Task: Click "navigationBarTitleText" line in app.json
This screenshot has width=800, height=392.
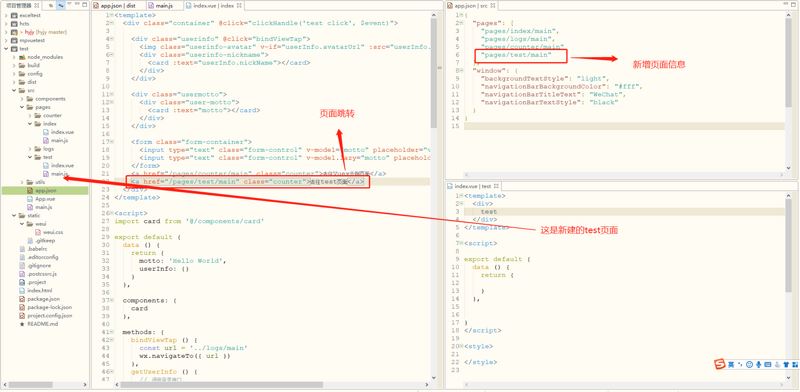Action: coord(553,94)
